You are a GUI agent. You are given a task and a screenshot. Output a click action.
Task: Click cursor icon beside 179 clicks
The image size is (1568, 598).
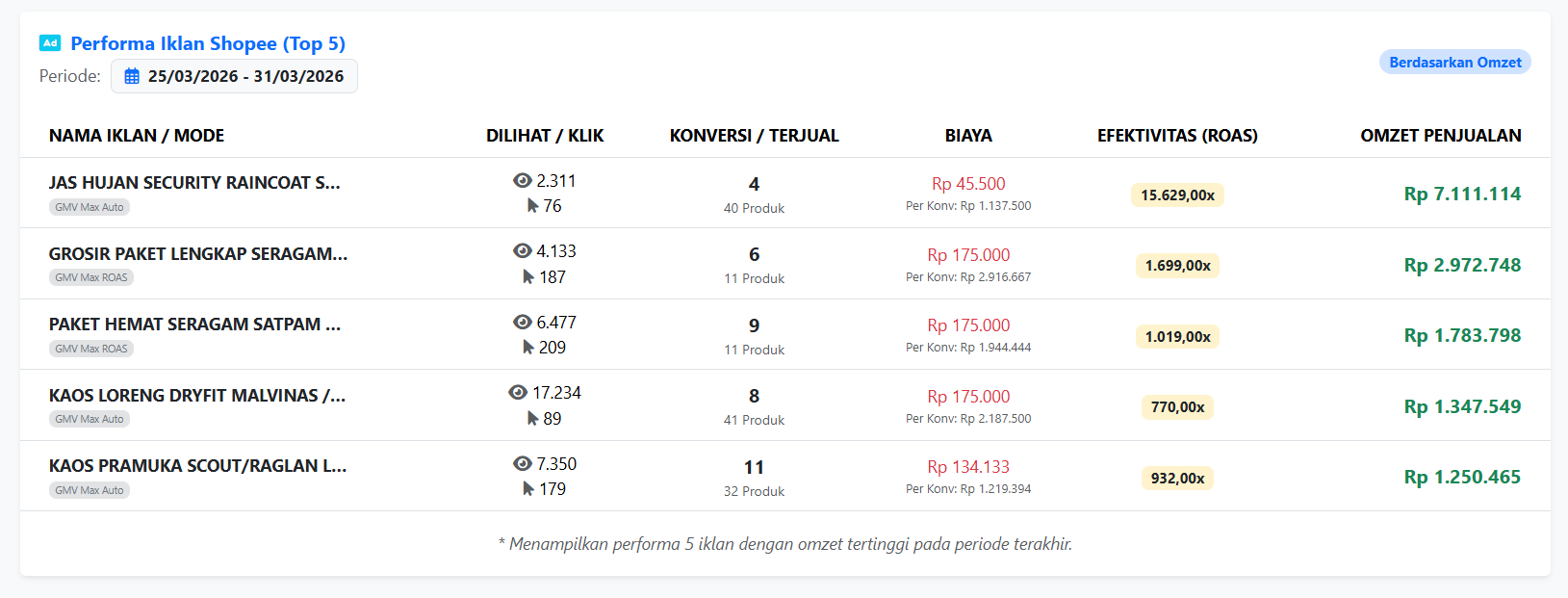(527, 488)
